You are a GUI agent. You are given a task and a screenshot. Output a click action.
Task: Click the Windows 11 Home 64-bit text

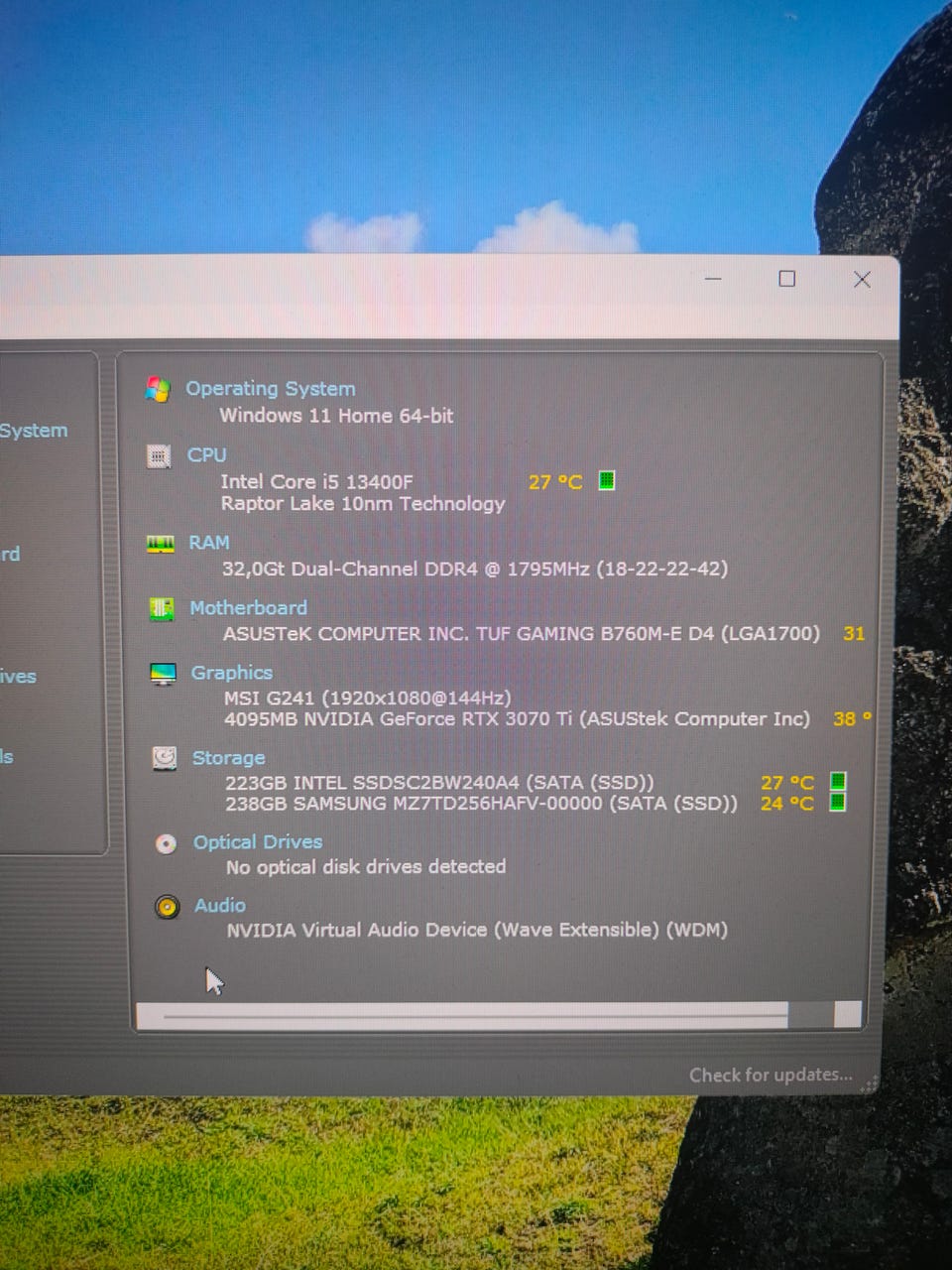point(336,416)
